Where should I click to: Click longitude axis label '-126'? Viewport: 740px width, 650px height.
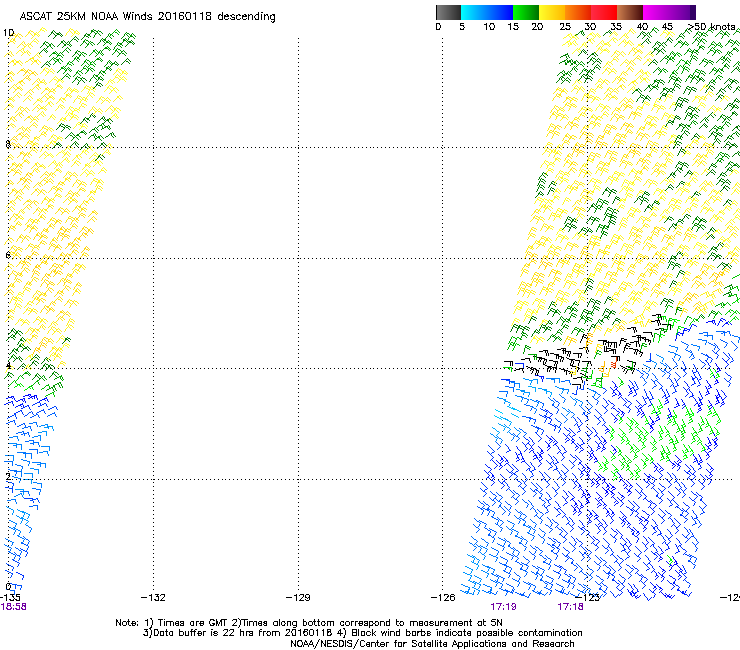443,598
